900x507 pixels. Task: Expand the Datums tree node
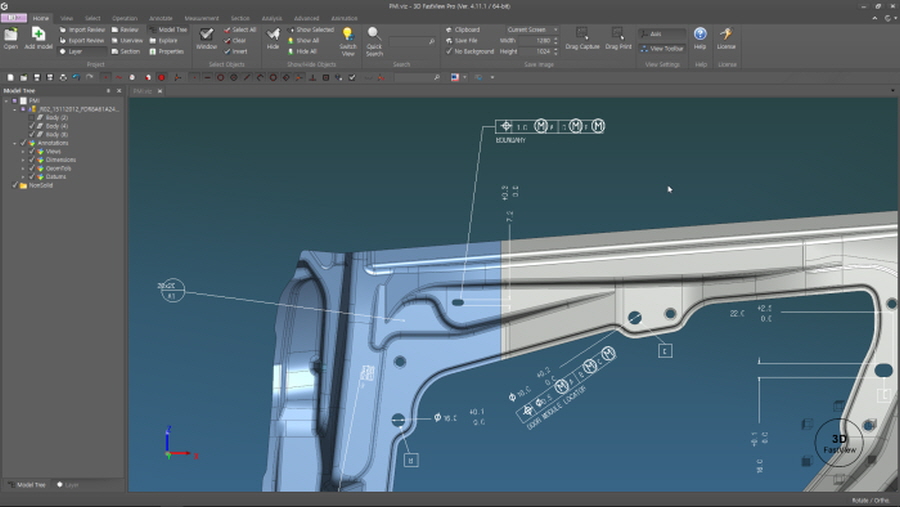pyautogui.click(x=23, y=177)
